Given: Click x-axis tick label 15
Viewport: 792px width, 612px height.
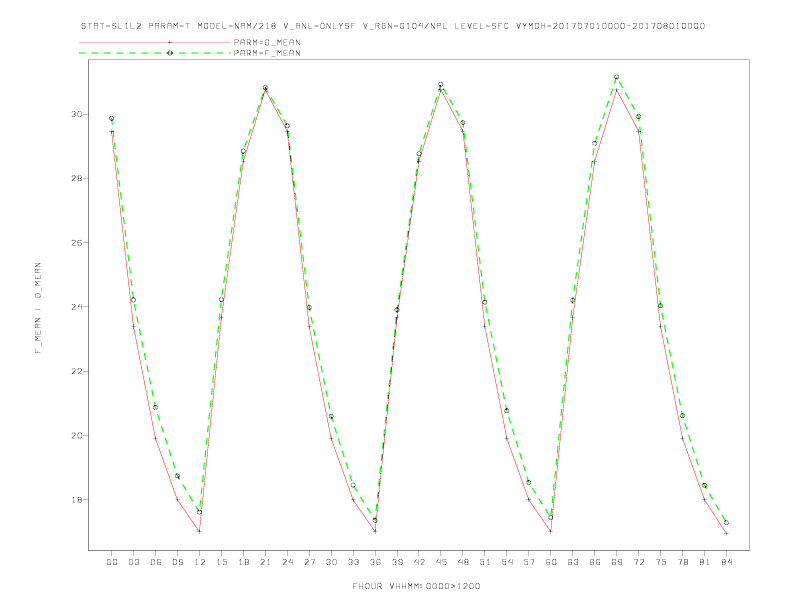Looking at the screenshot, I should click(221, 562).
